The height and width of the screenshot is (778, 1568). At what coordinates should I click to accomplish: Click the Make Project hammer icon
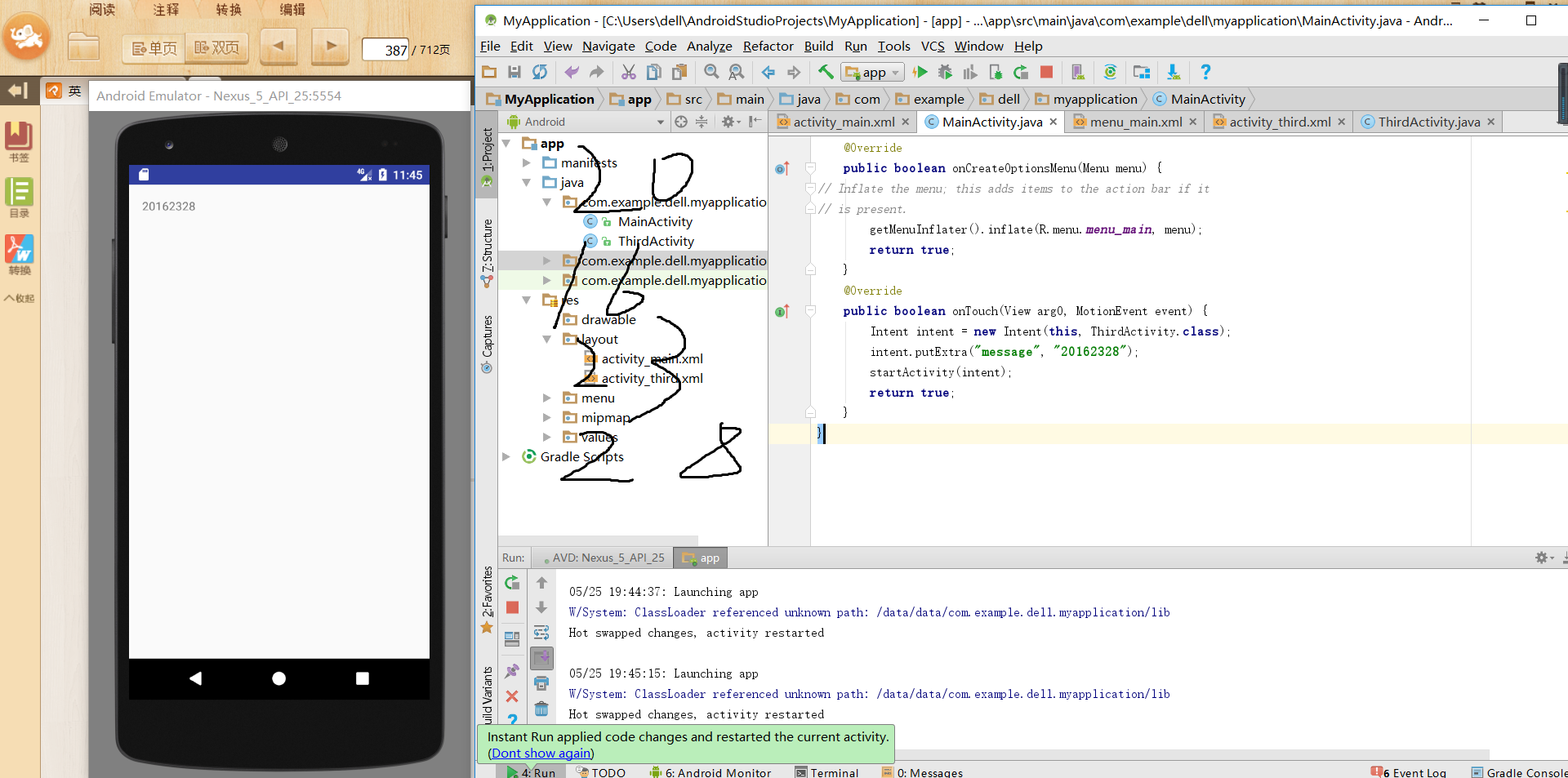pyautogui.click(x=826, y=72)
